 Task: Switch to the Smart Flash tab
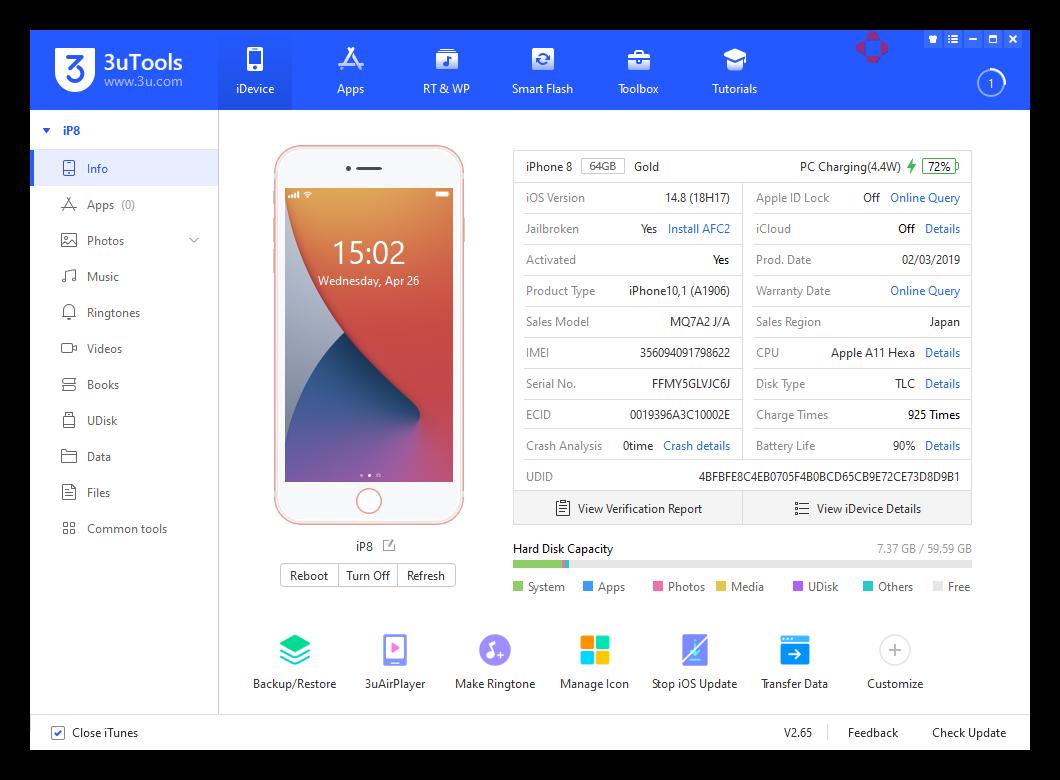(x=542, y=70)
